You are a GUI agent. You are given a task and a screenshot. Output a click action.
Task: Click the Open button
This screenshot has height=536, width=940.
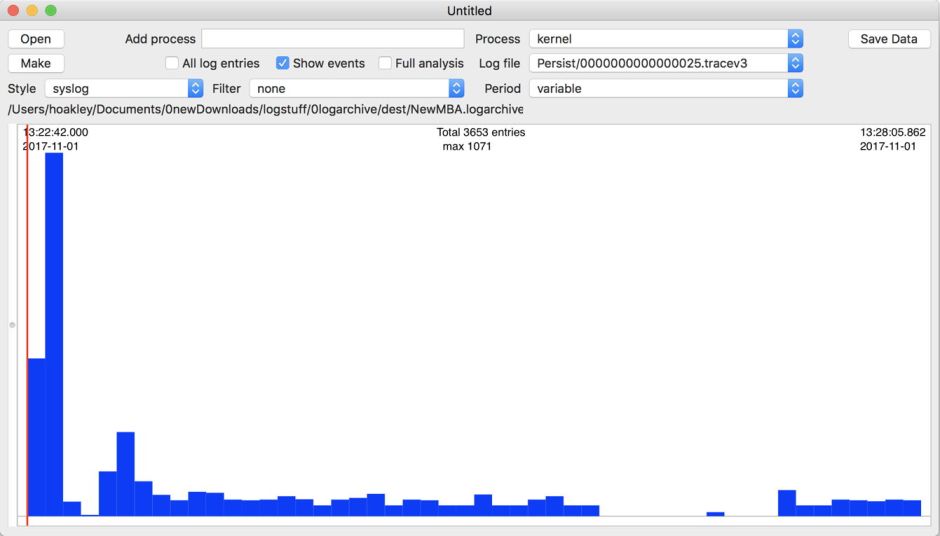click(36, 39)
